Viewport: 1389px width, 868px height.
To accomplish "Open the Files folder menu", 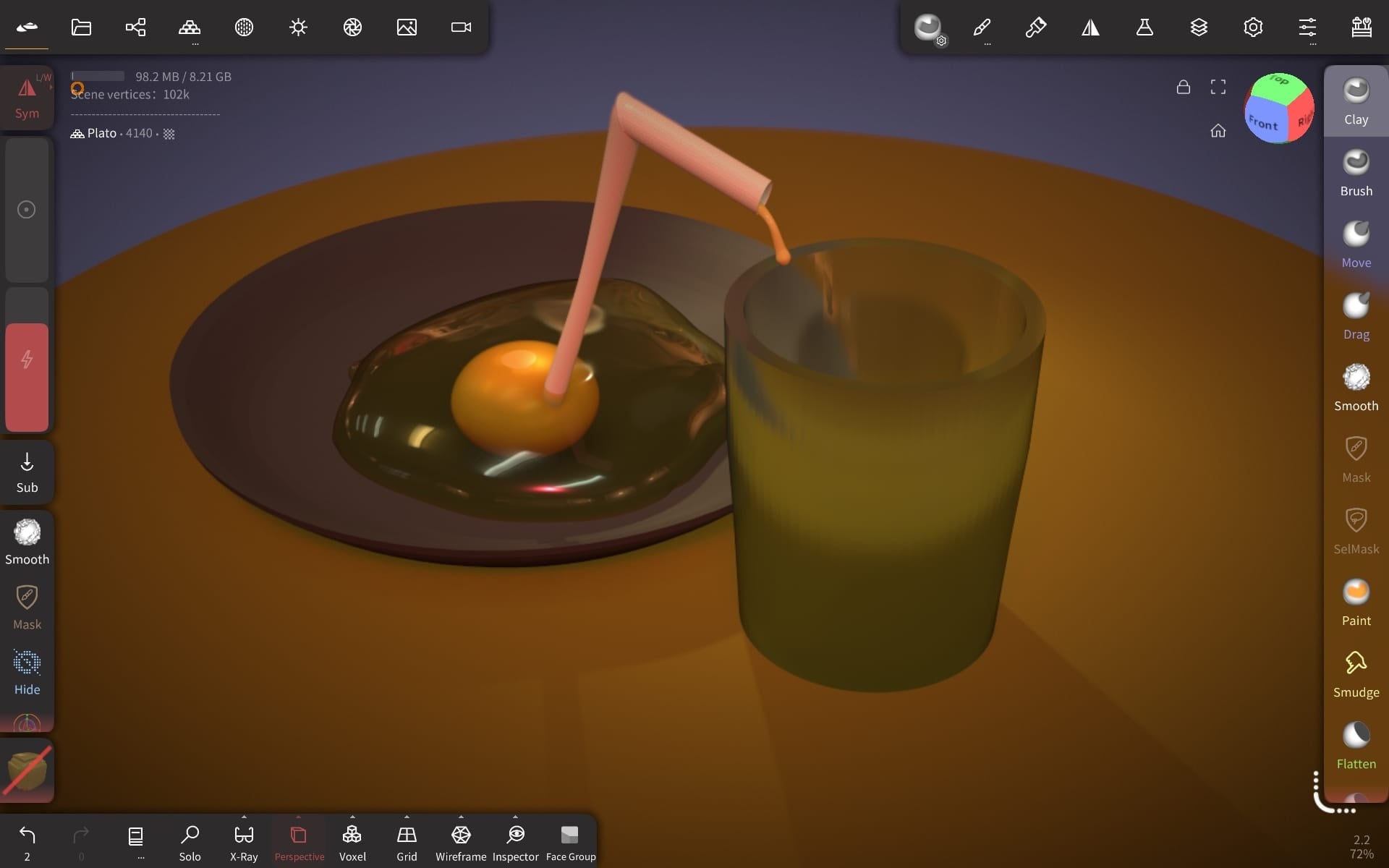I will (x=81, y=27).
